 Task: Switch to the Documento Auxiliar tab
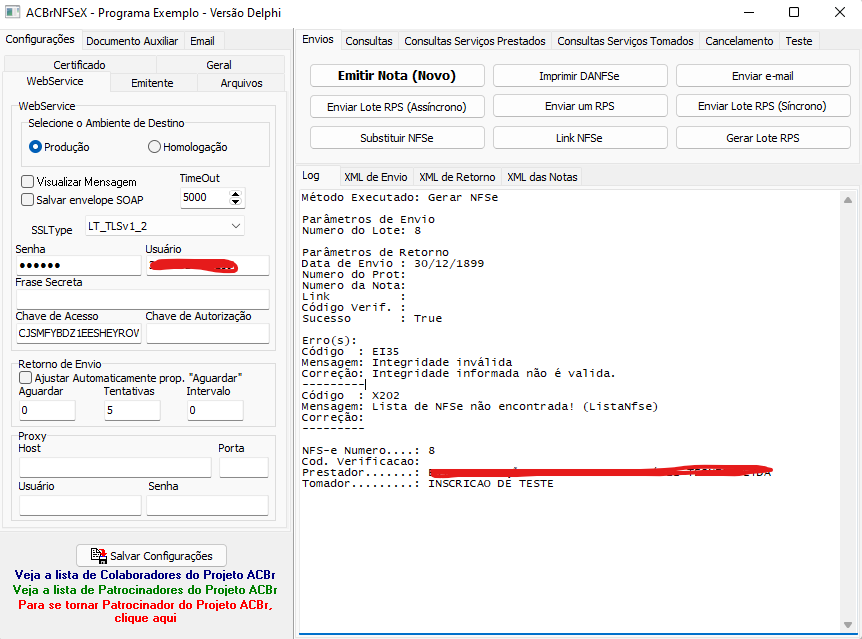132,41
